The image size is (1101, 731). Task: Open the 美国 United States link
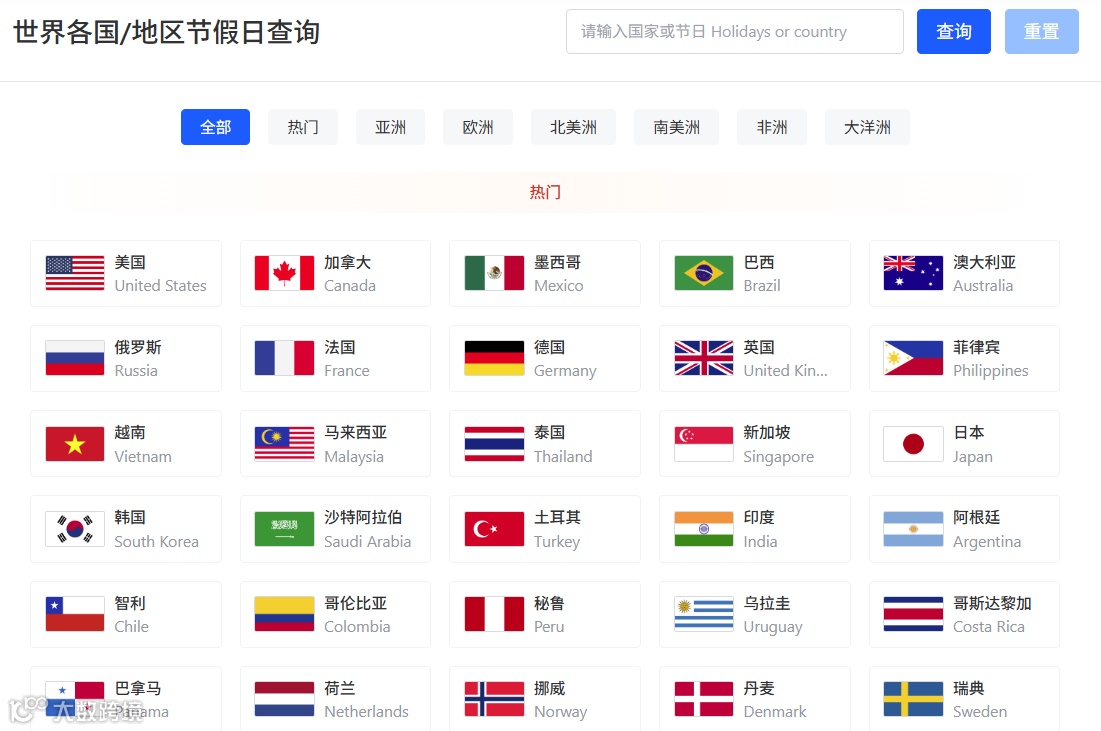click(x=126, y=273)
